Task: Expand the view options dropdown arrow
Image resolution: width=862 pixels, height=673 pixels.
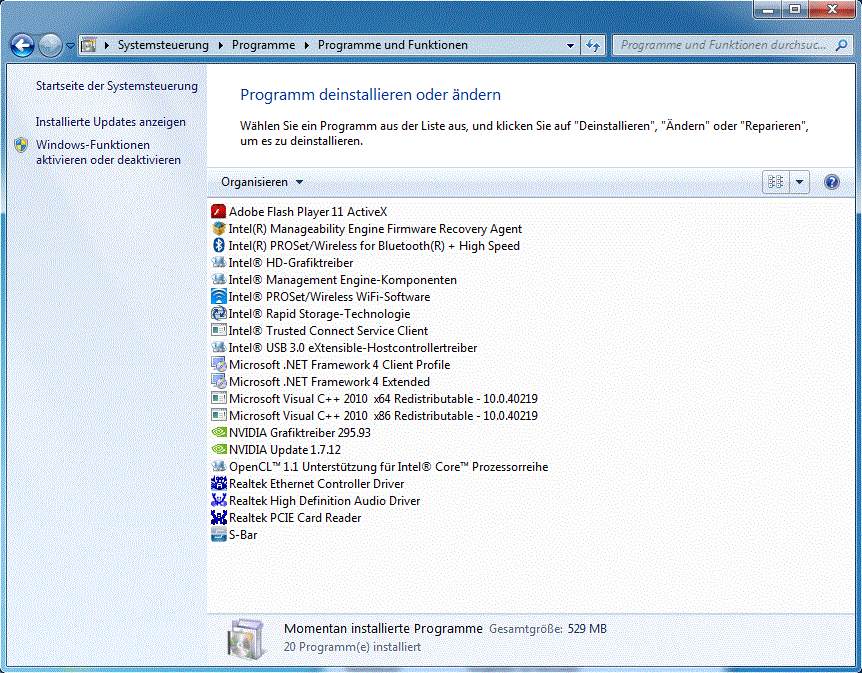Action: (x=799, y=182)
